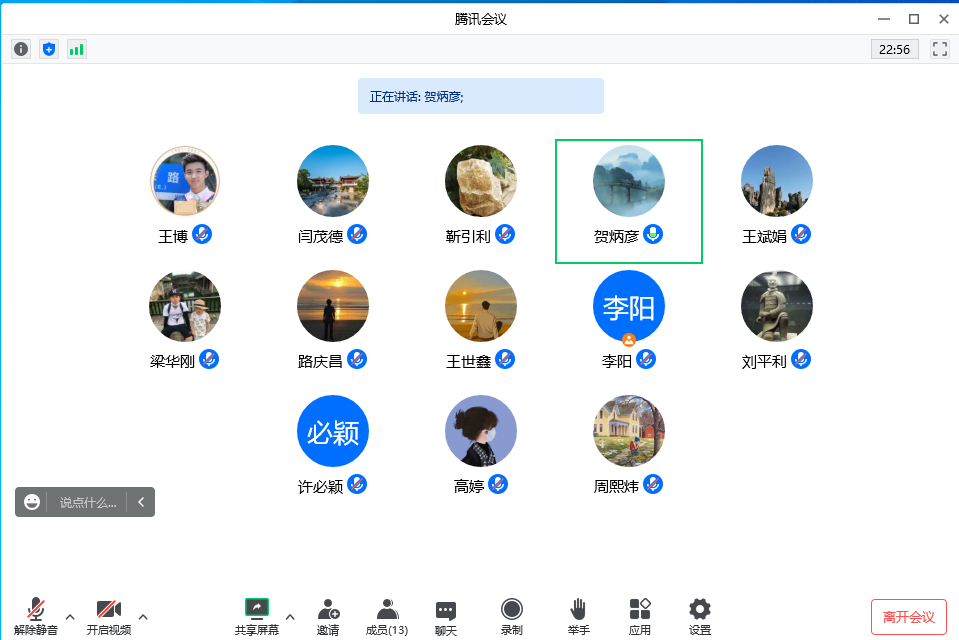Open the 聊天 chat panel
959x640 pixels.
[x=446, y=616]
